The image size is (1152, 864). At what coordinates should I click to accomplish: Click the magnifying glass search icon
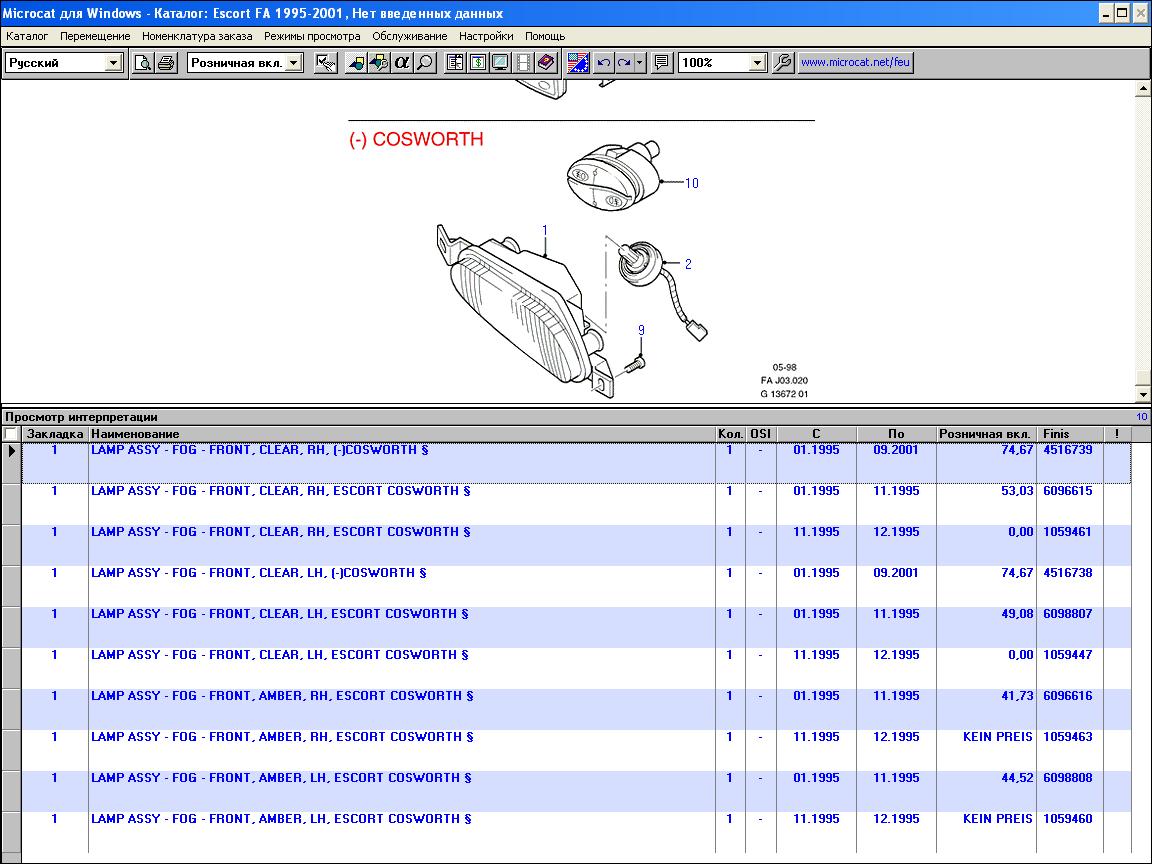(x=425, y=63)
